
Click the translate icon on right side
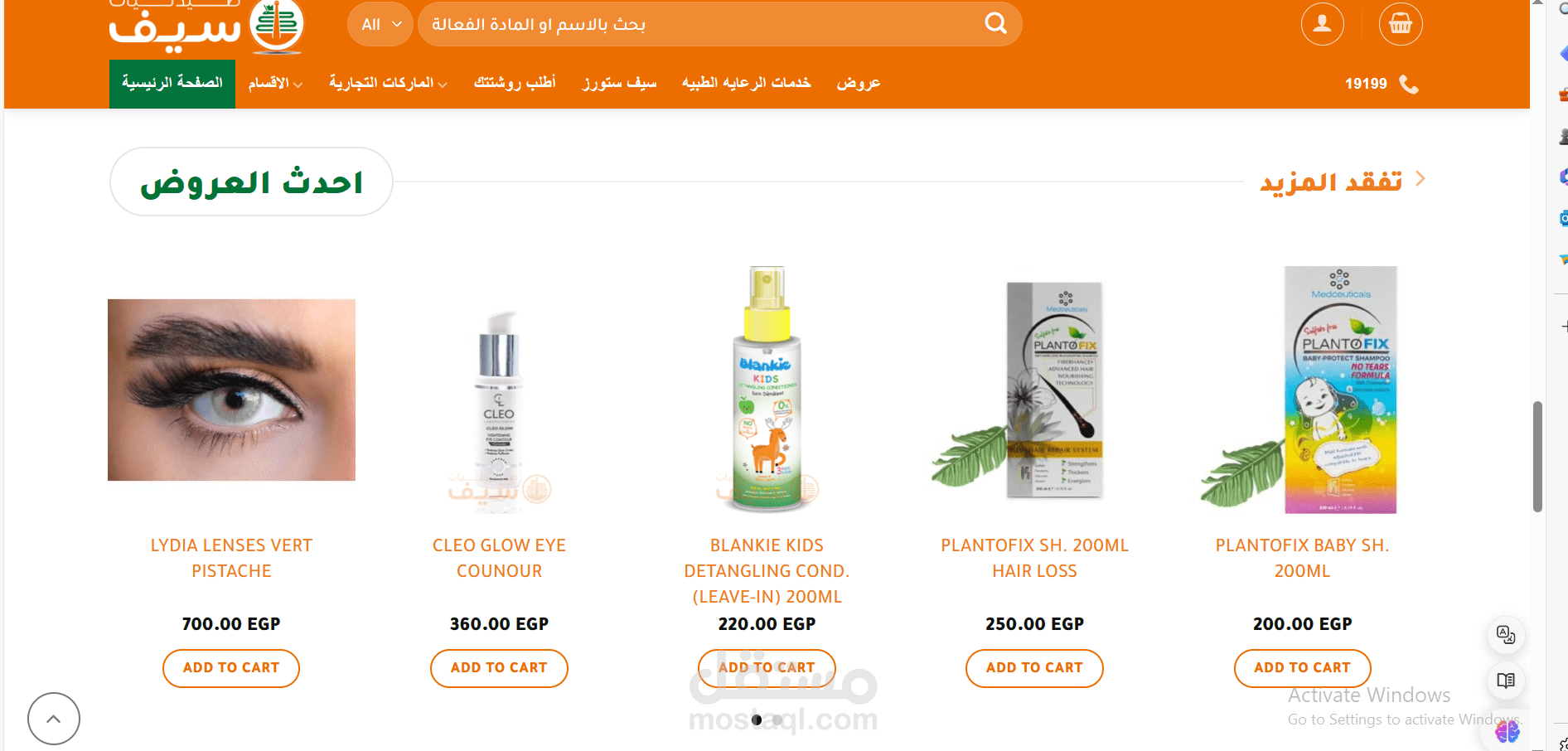coord(1506,636)
